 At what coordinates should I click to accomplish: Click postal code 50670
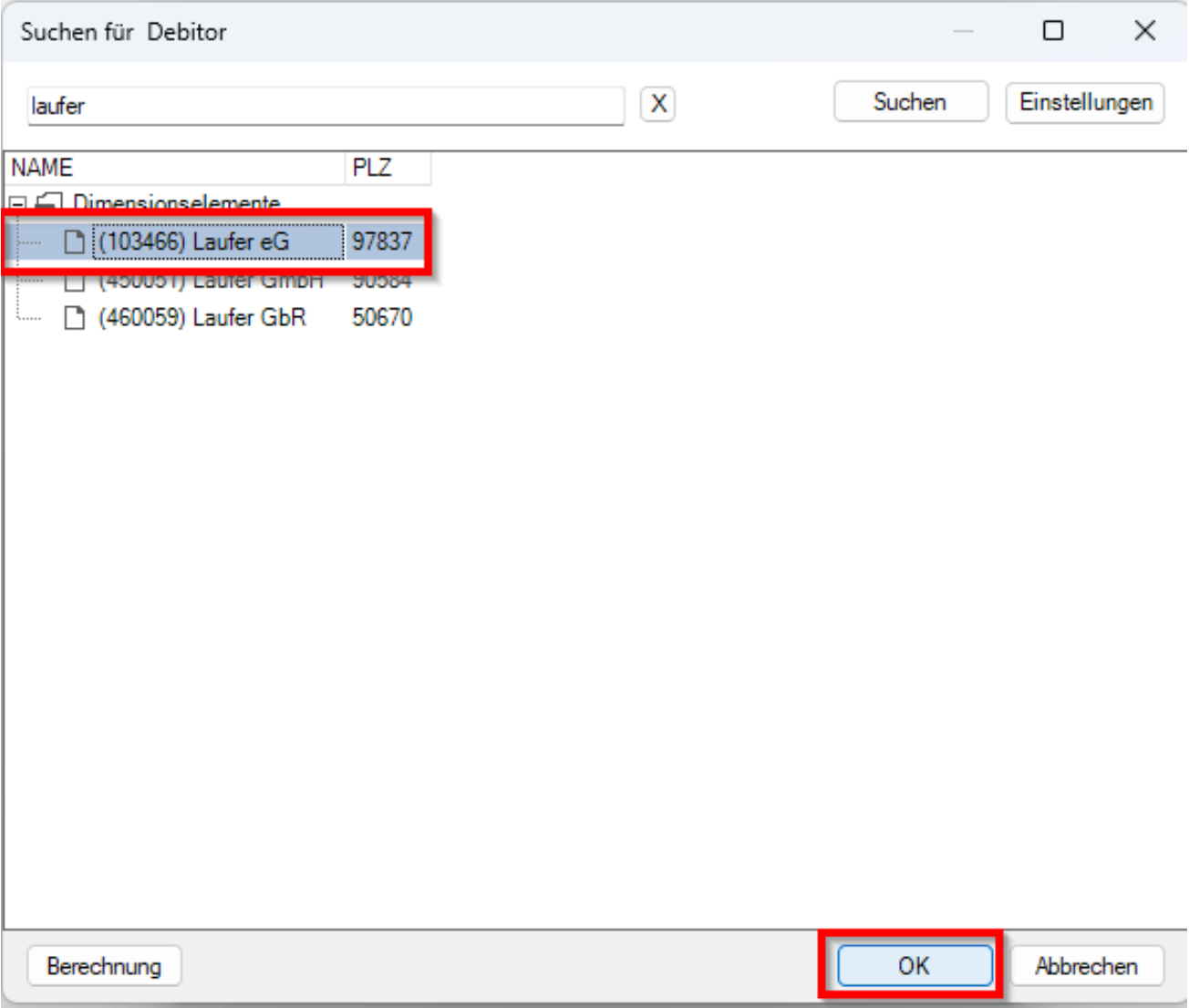[x=382, y=317]
